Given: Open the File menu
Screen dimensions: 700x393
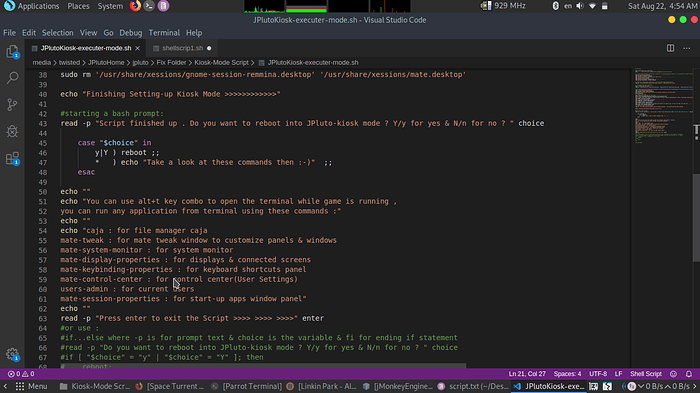Looking at the screenshot, I should pos(9,33).
